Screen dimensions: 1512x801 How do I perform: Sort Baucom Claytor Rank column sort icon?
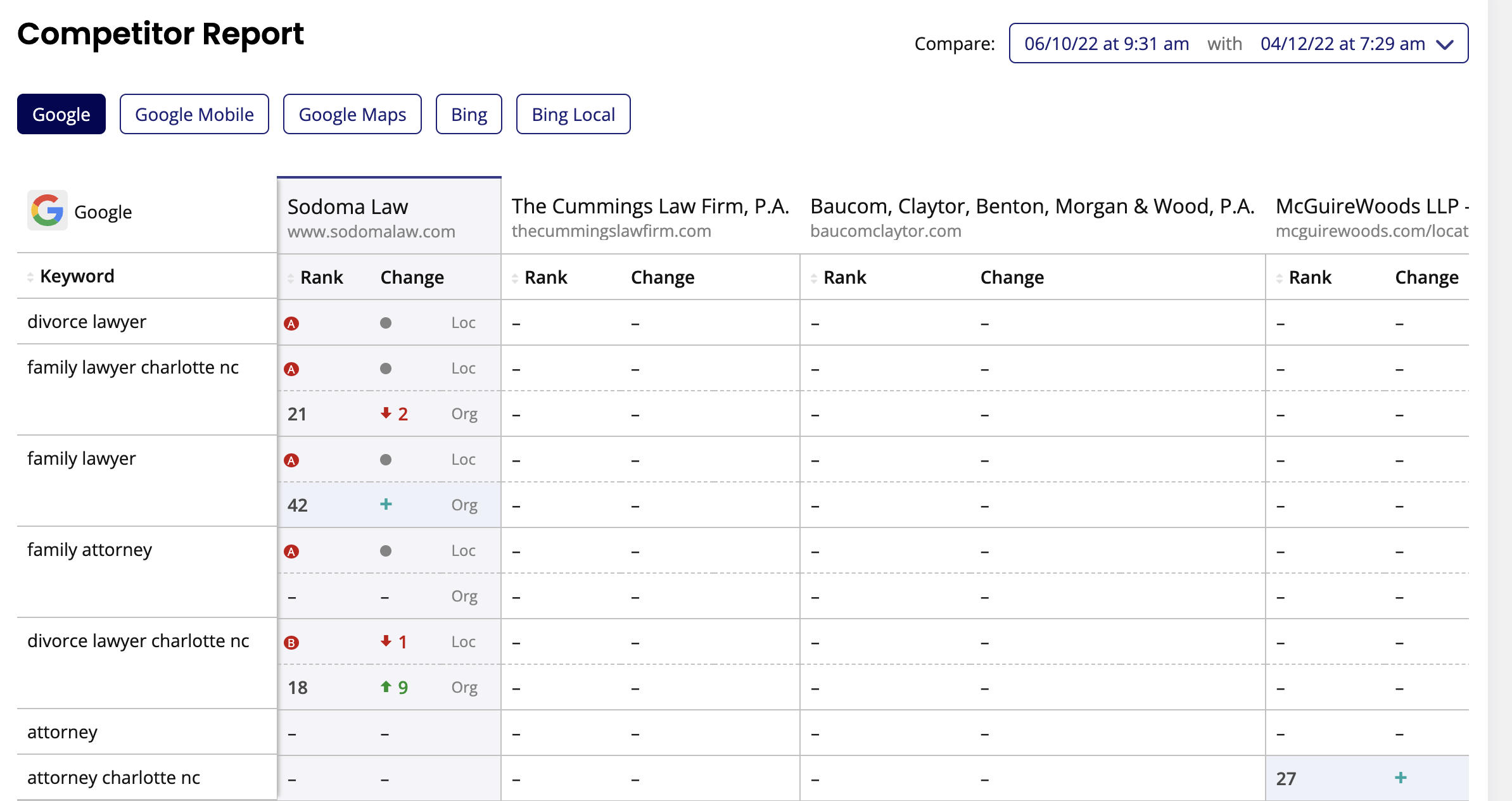(814, 278)
